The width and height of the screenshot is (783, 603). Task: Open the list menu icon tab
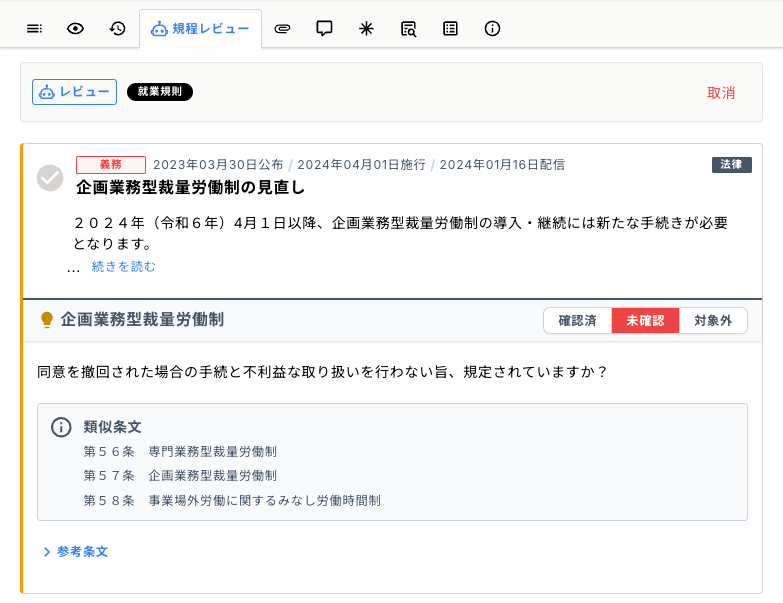coord(34,29)
